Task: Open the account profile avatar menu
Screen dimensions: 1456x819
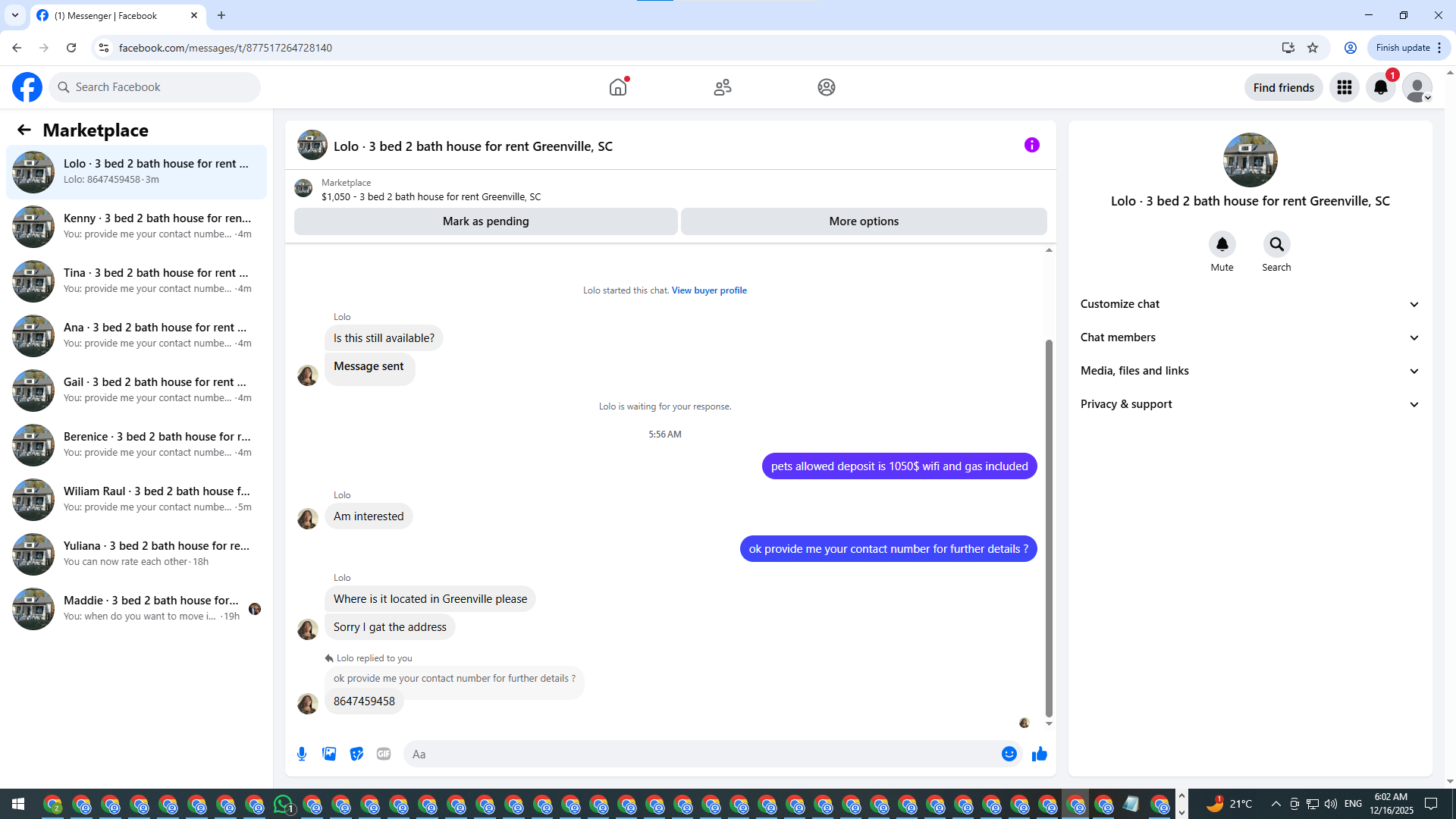Action: point(1417,87)
